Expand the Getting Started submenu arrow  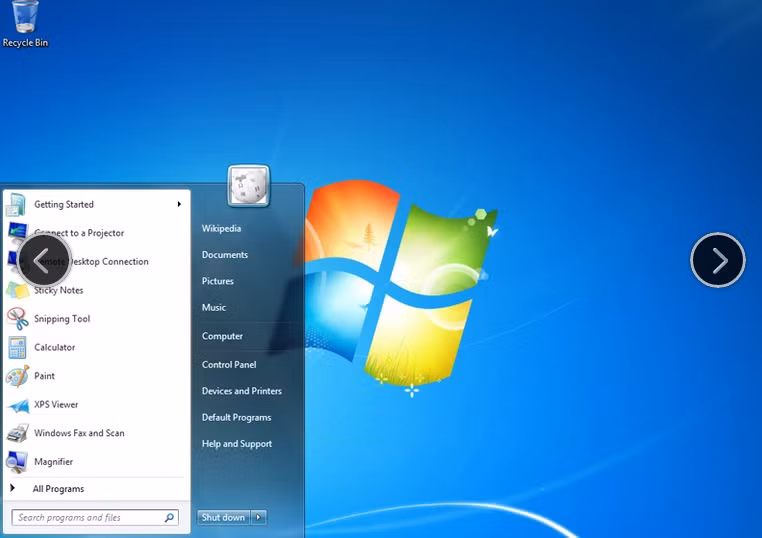[x=179, y=204]
